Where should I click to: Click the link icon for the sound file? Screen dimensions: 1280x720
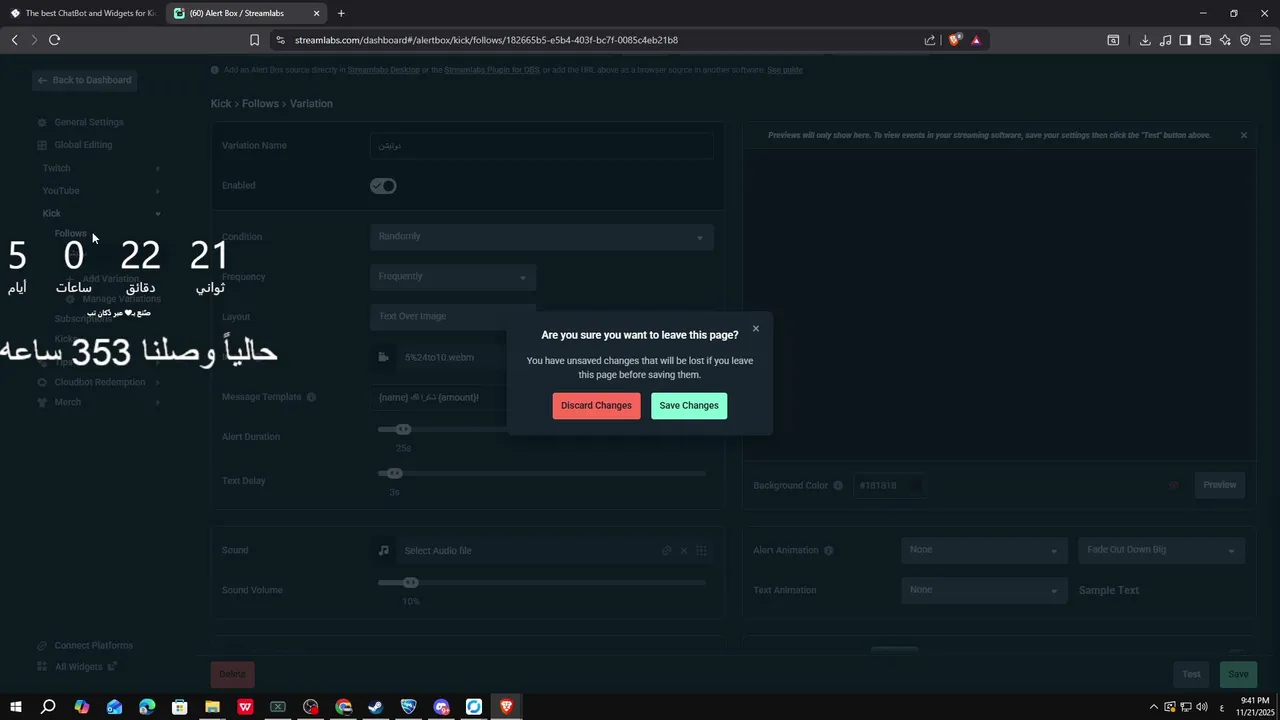[x=667, y=551]
